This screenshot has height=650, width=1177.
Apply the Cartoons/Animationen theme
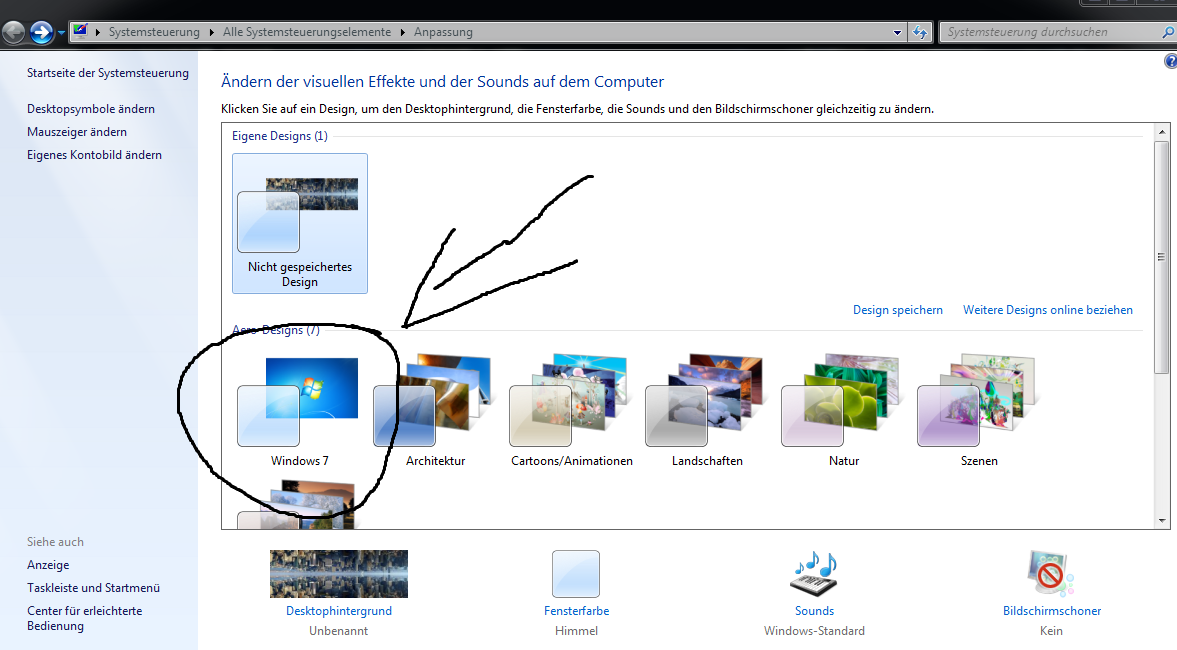click(571, 411)
